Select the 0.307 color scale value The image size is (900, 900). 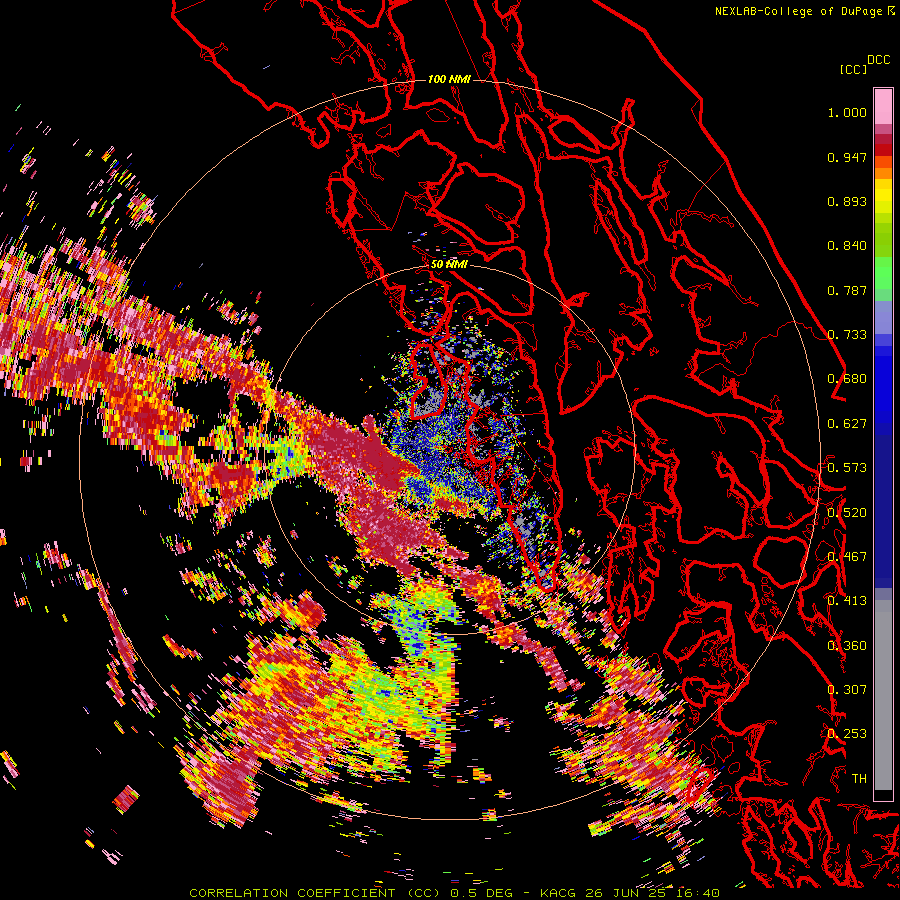tap(847, 689)
